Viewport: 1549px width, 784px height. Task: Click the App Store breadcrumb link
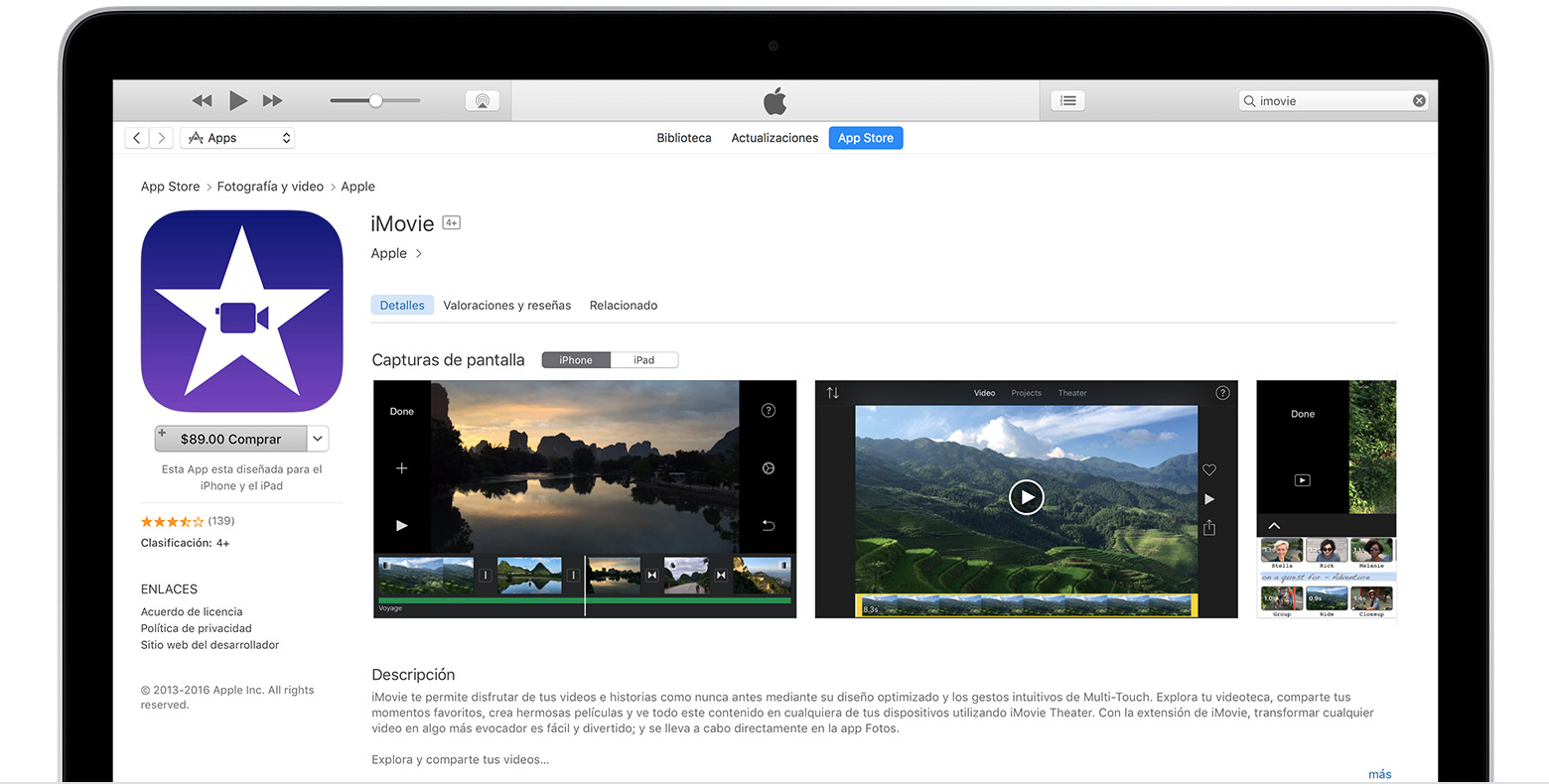pos(170,187)
